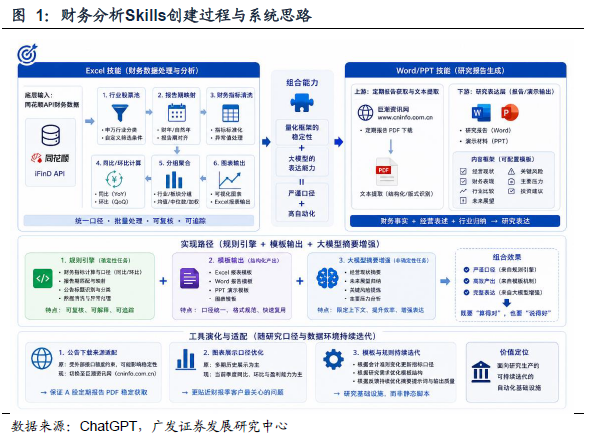Viewport: 590px width, 436px height.
Task: Click the Word/PPT 技能 blue header bar
Action: pyautogui.click(x=455, y=70)
